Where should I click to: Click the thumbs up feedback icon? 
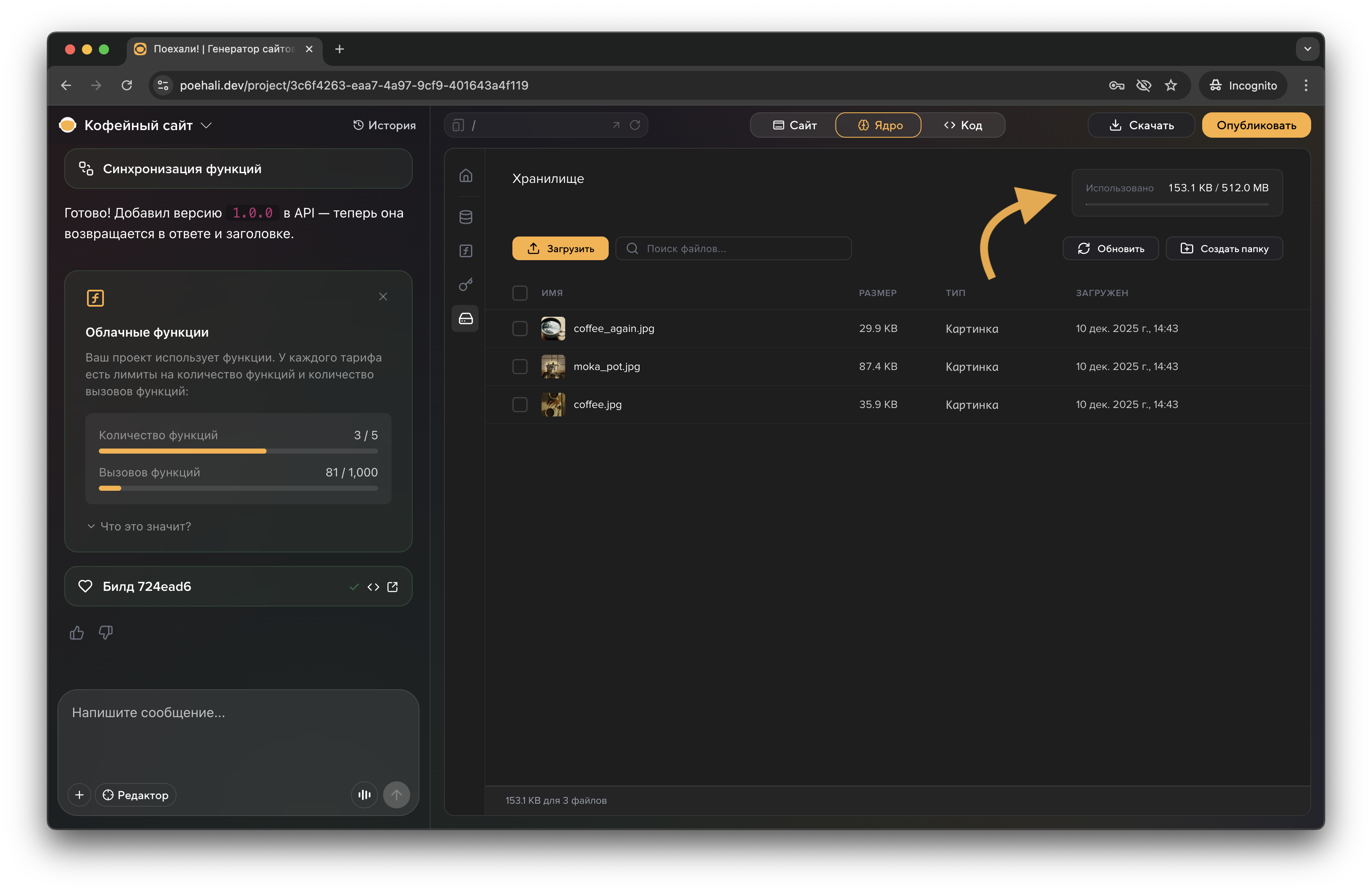(77, 633)
